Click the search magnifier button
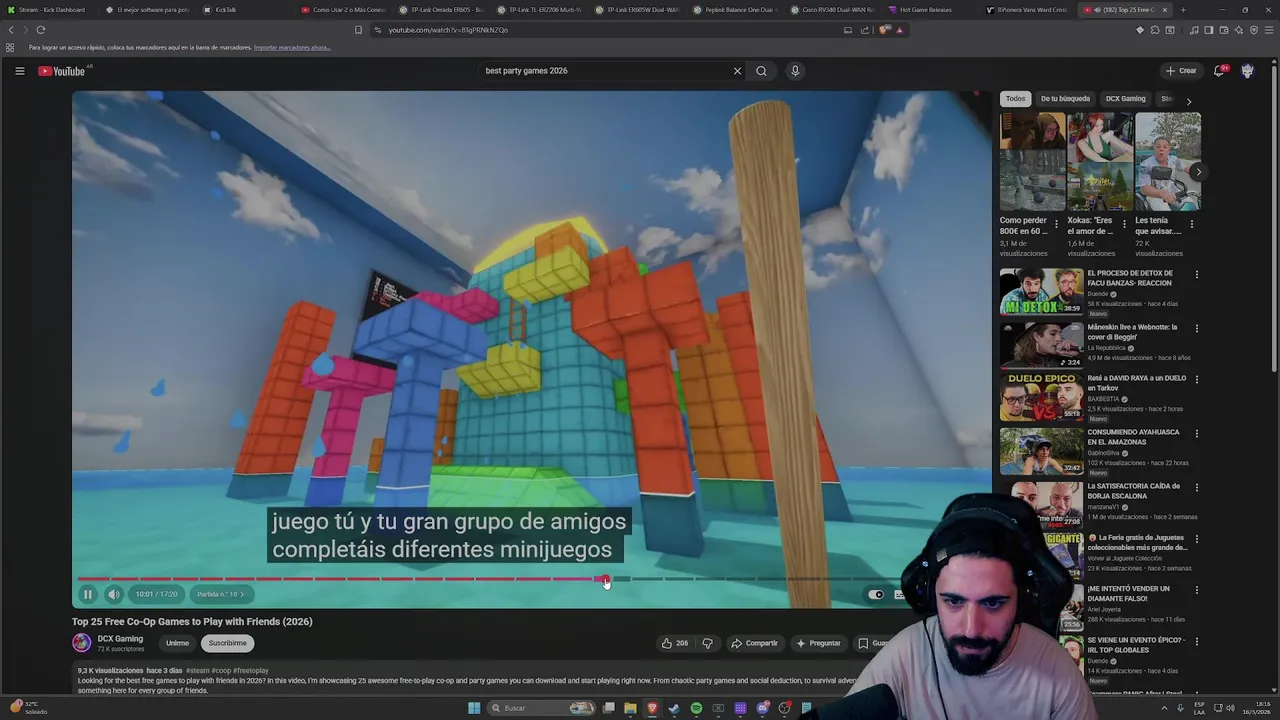 [761, 71]
